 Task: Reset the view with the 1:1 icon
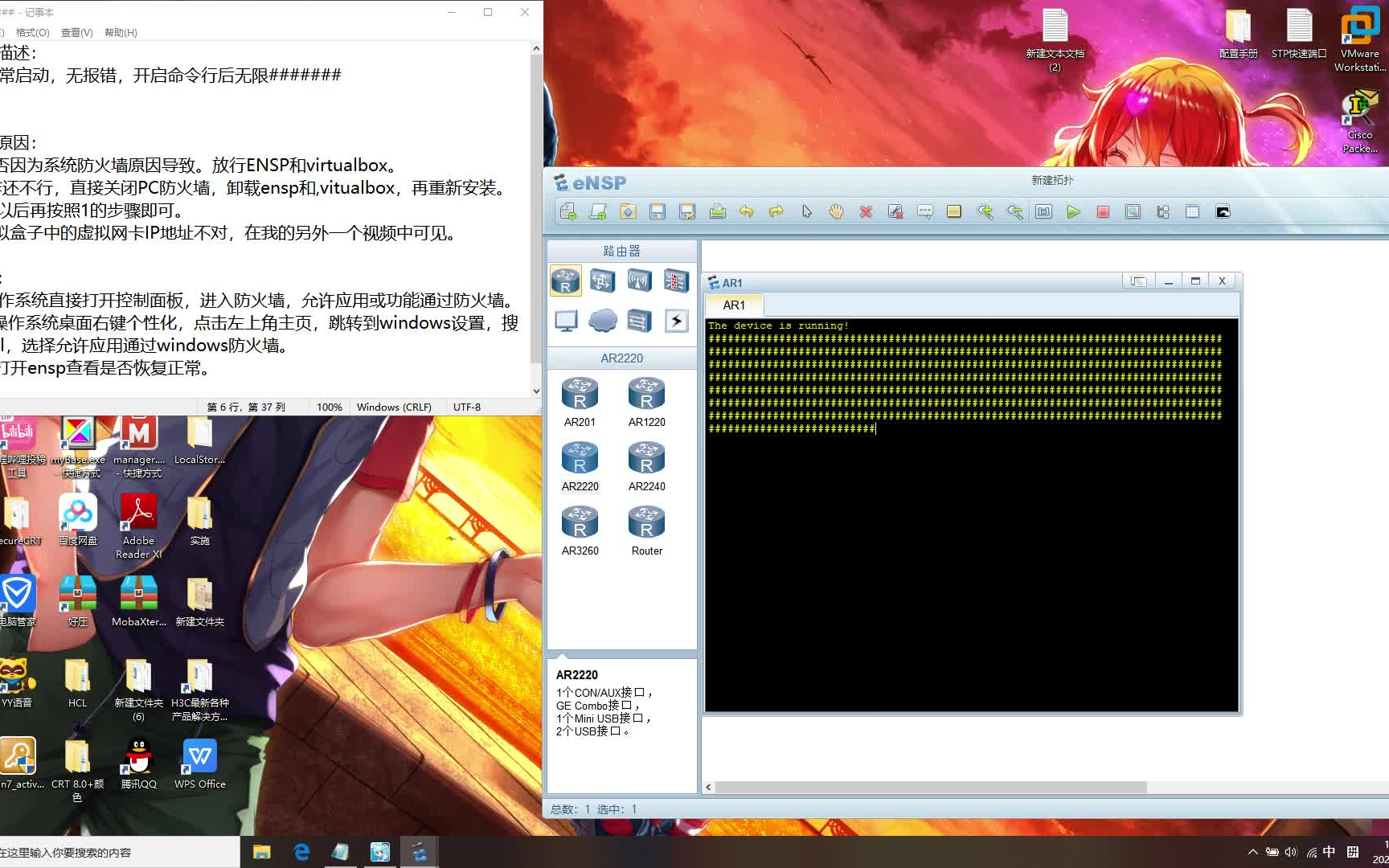(x=1043, y=212)
